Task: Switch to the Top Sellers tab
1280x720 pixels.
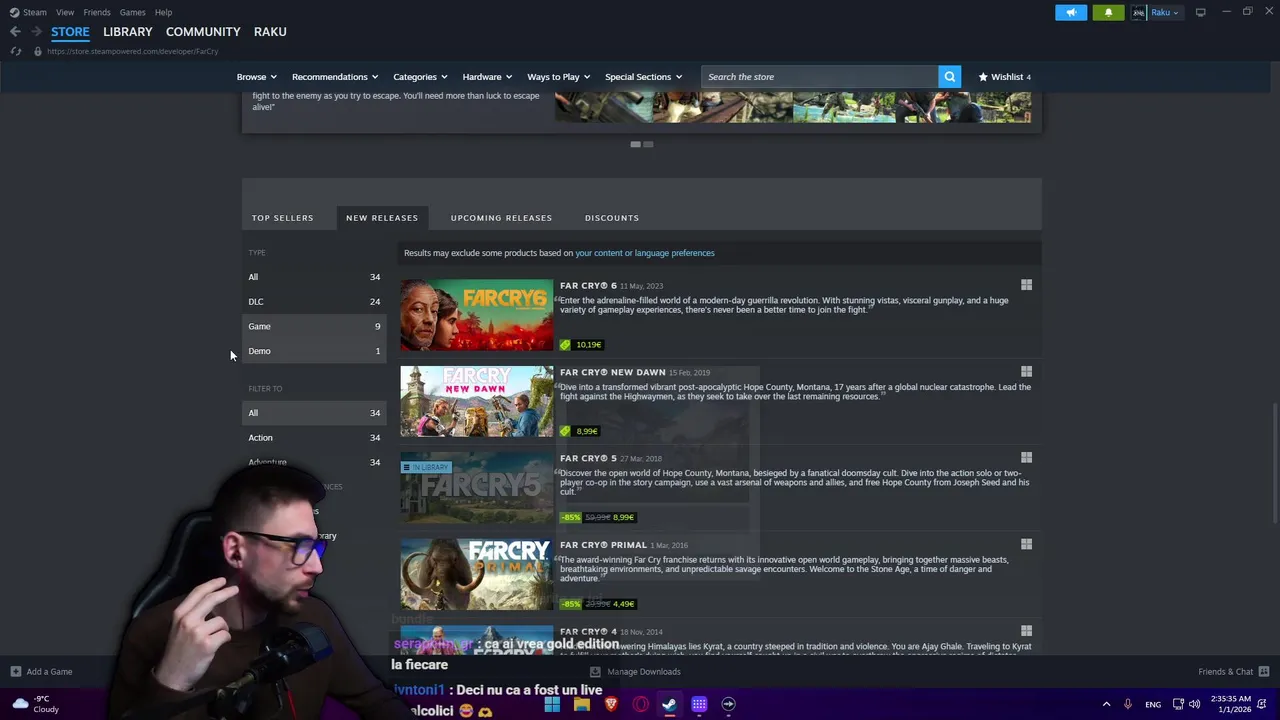Action: [x=282, y=218]
